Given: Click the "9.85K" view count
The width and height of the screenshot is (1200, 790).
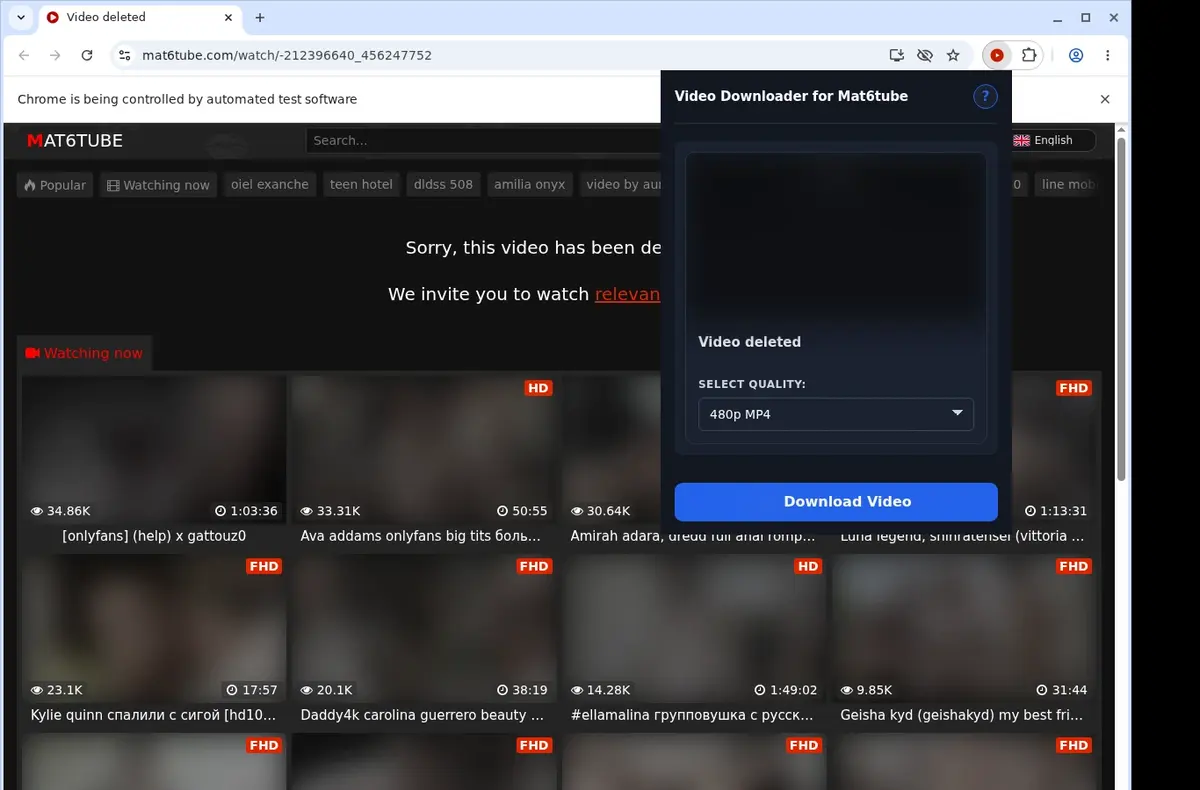Looking at the screenshot, I should (867, 690).
